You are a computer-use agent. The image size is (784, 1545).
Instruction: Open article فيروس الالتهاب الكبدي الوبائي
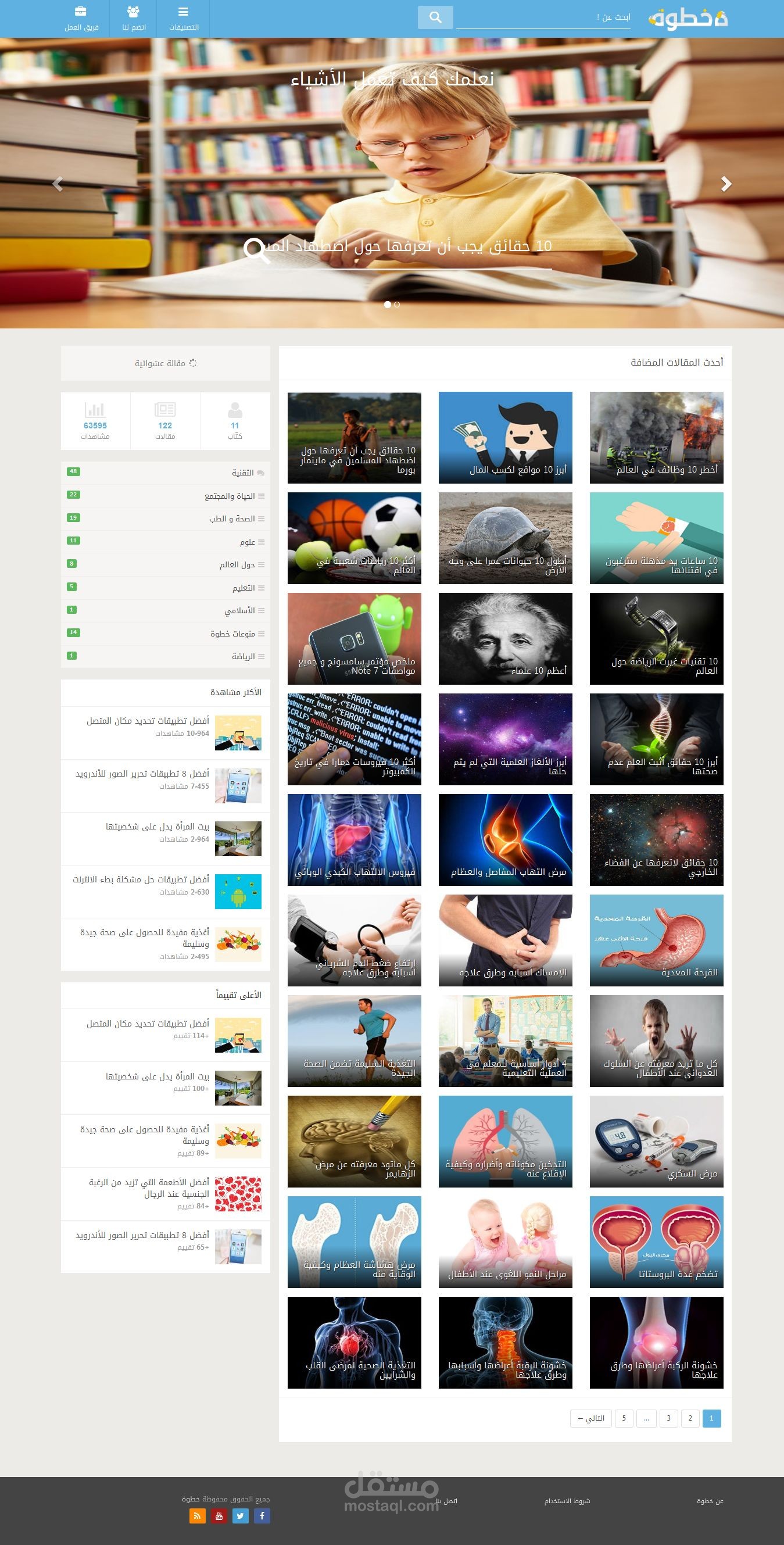click(x=355, y=840)
